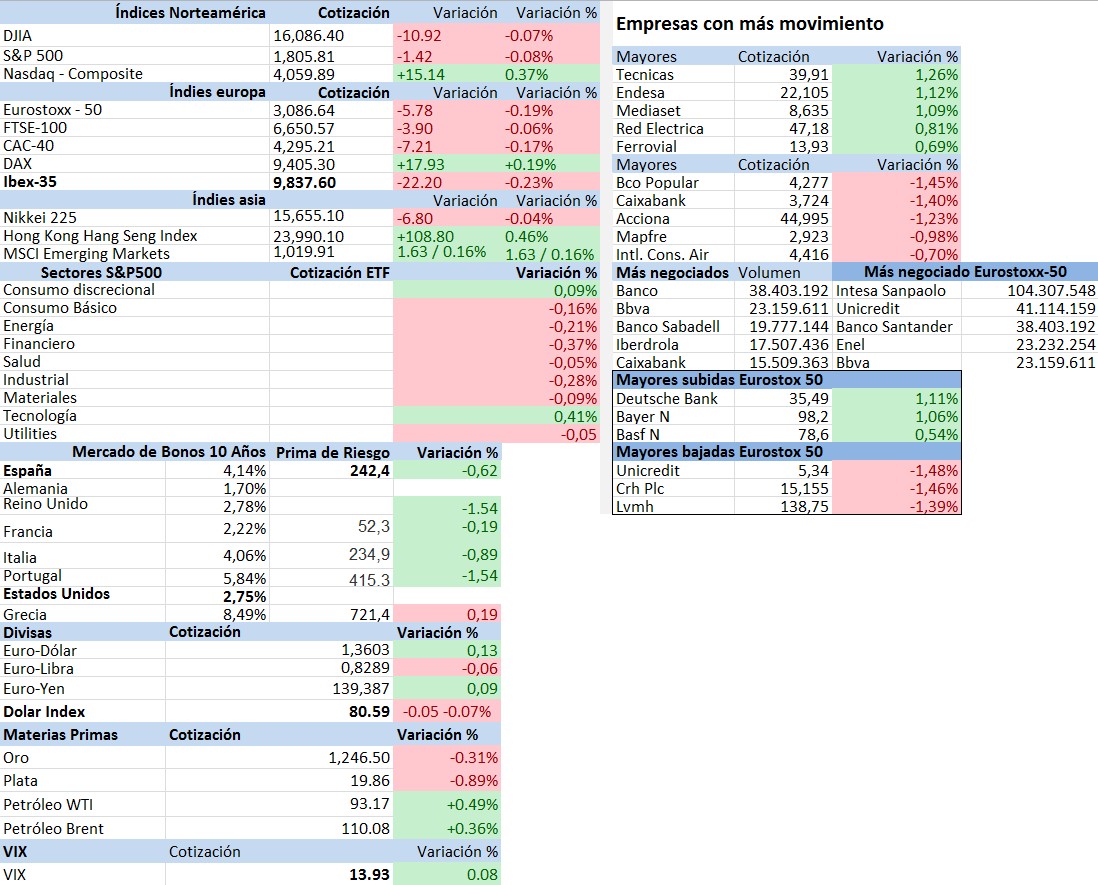Screen dimensions: 1098x885
Task: Select the "DJIA" index cell
Action: point(18,36)
